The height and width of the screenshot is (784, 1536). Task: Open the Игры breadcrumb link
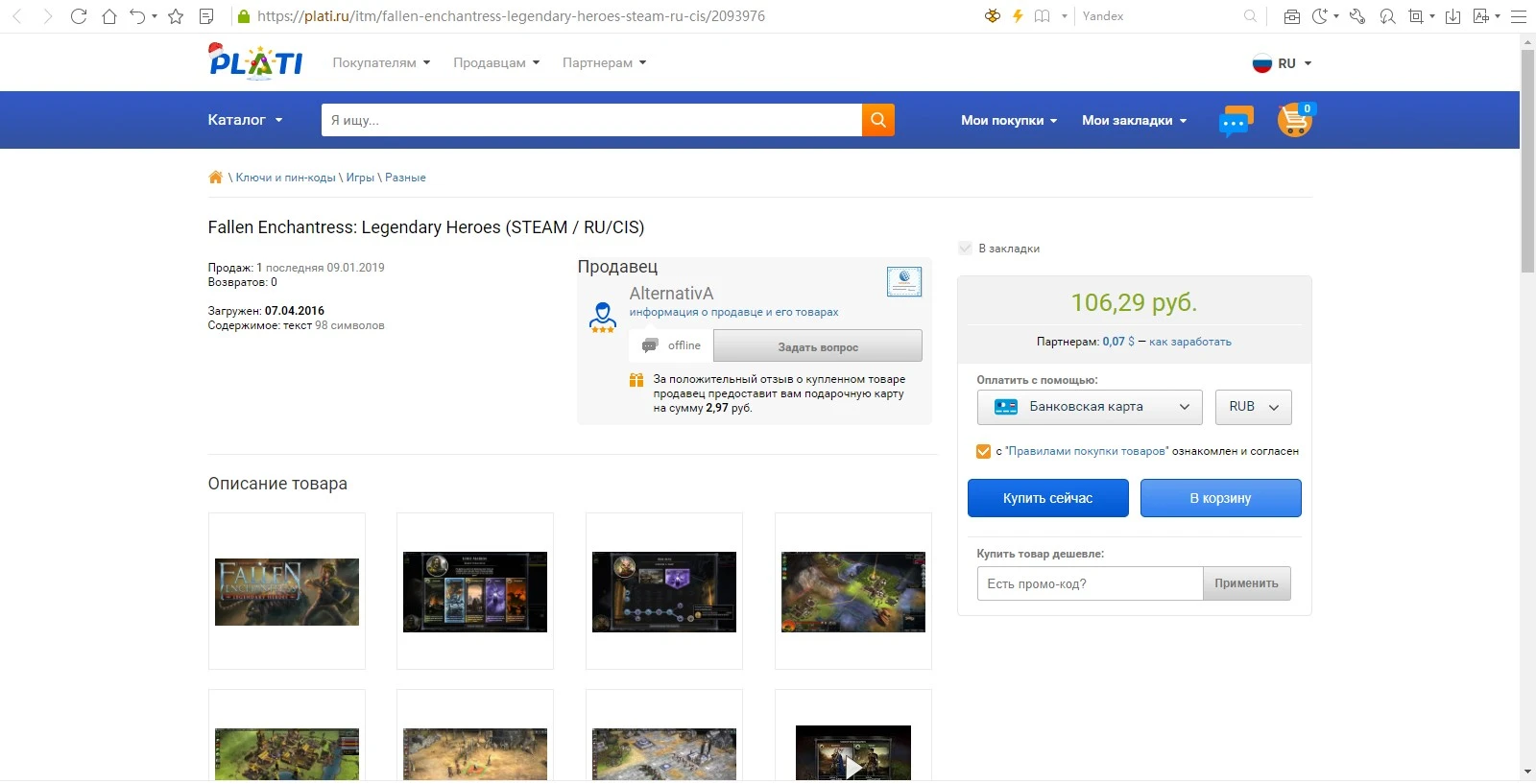tap(360, 178)
